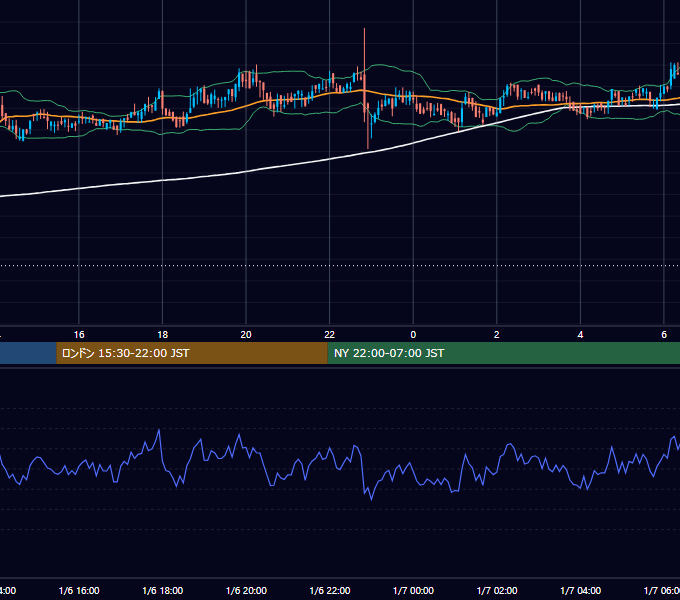Click the hour label 0 on the upper axis

[413, 335]
